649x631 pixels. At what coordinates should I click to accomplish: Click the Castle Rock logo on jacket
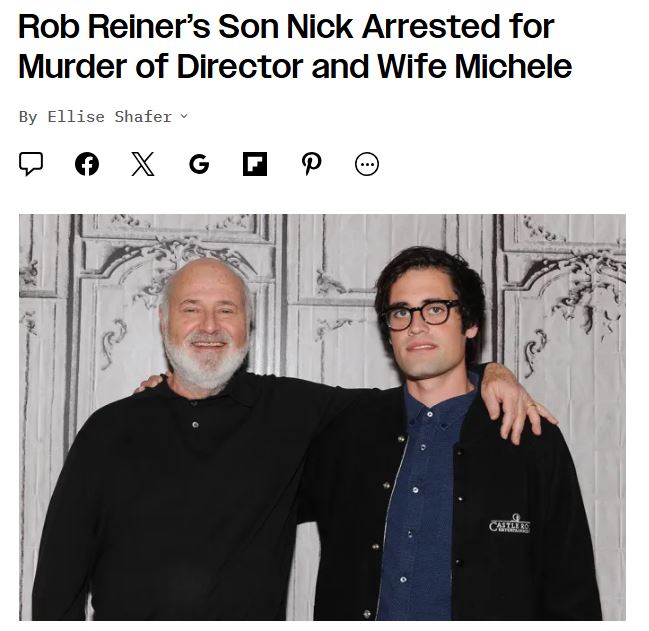point(509,525)
